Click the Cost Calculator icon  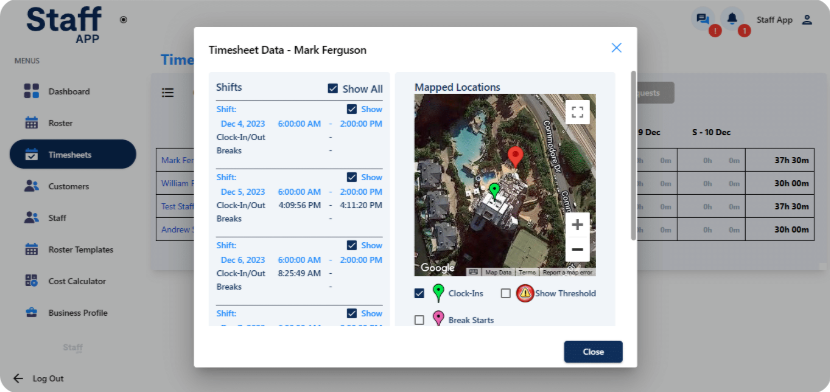32,281
